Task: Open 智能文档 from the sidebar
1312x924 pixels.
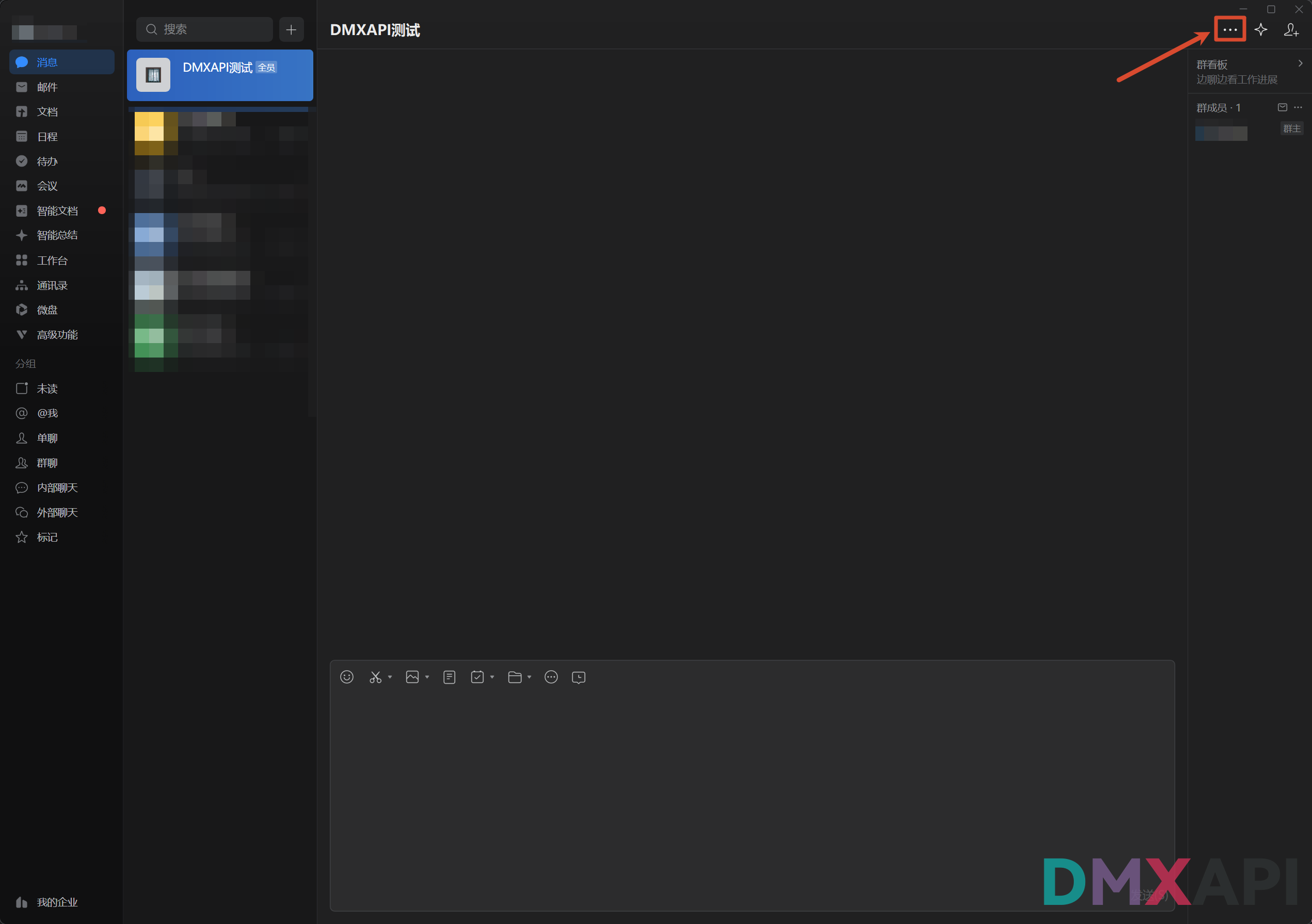Action: (x=62, y=212)
